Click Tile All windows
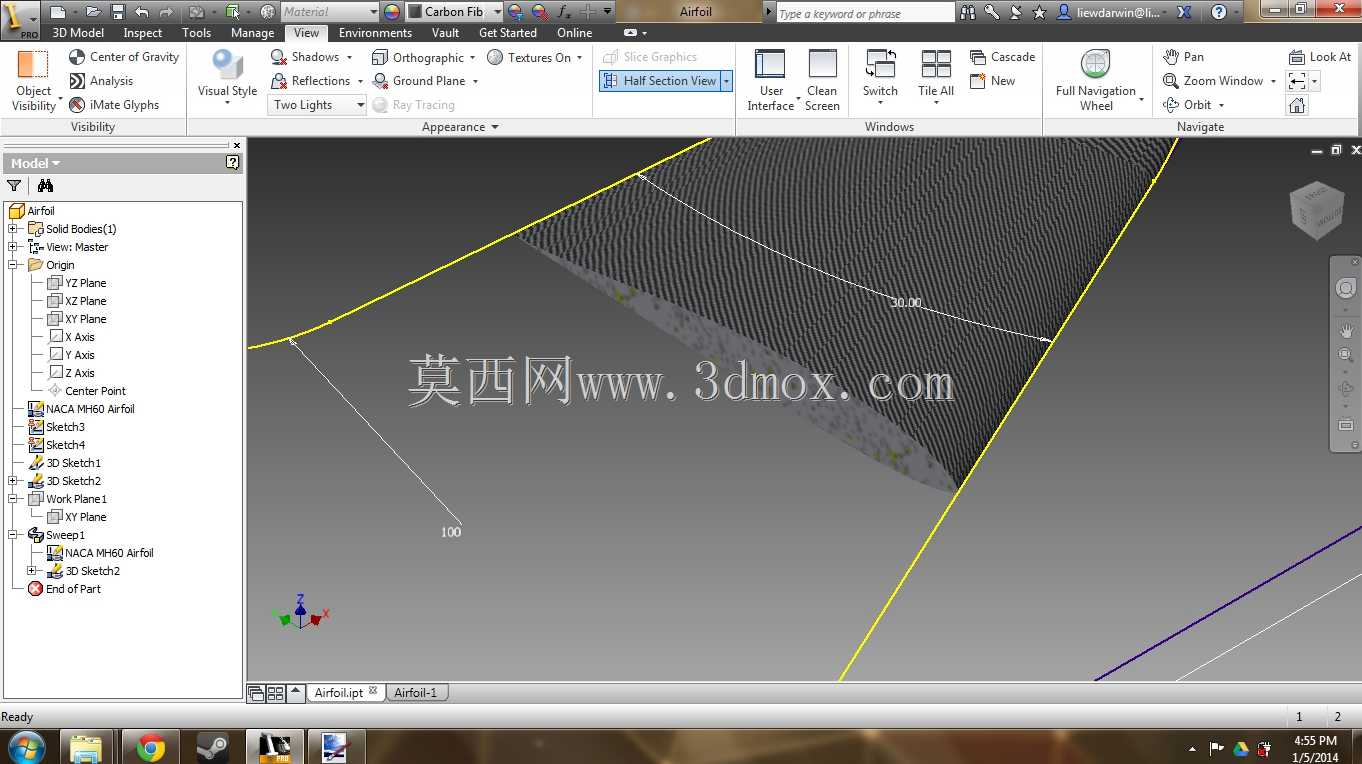Screen dimensions: 1362x764 pos(936,77)
